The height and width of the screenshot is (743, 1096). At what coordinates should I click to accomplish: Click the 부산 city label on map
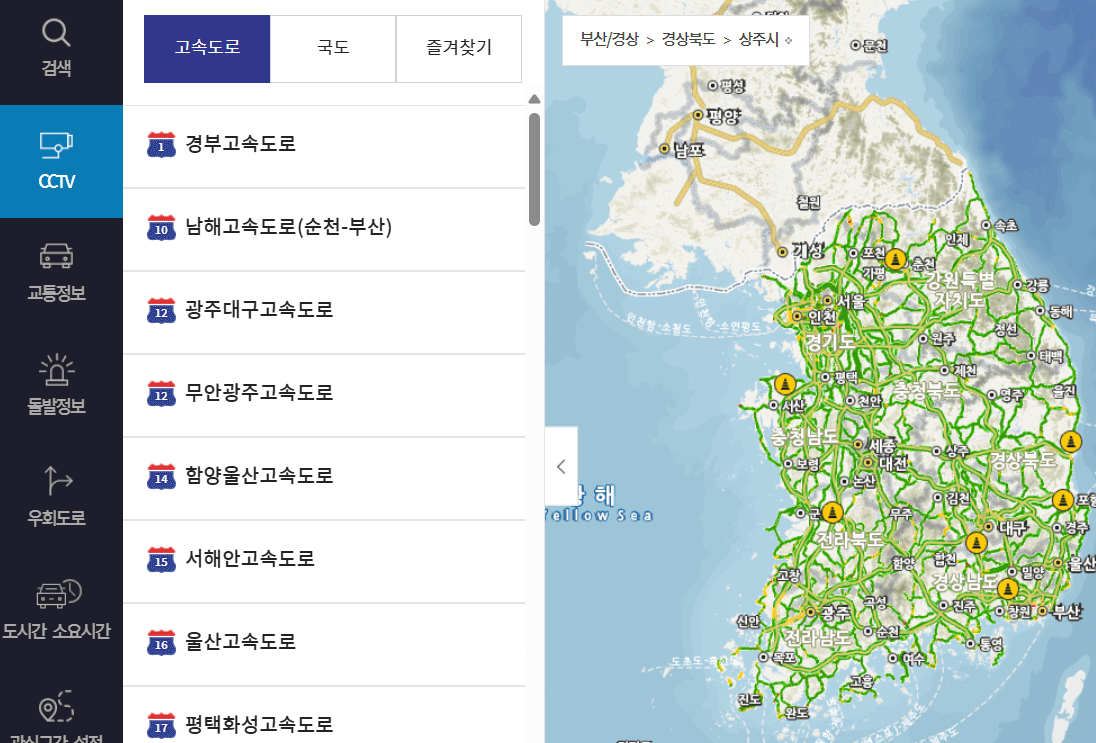(x=1067, y=612)
